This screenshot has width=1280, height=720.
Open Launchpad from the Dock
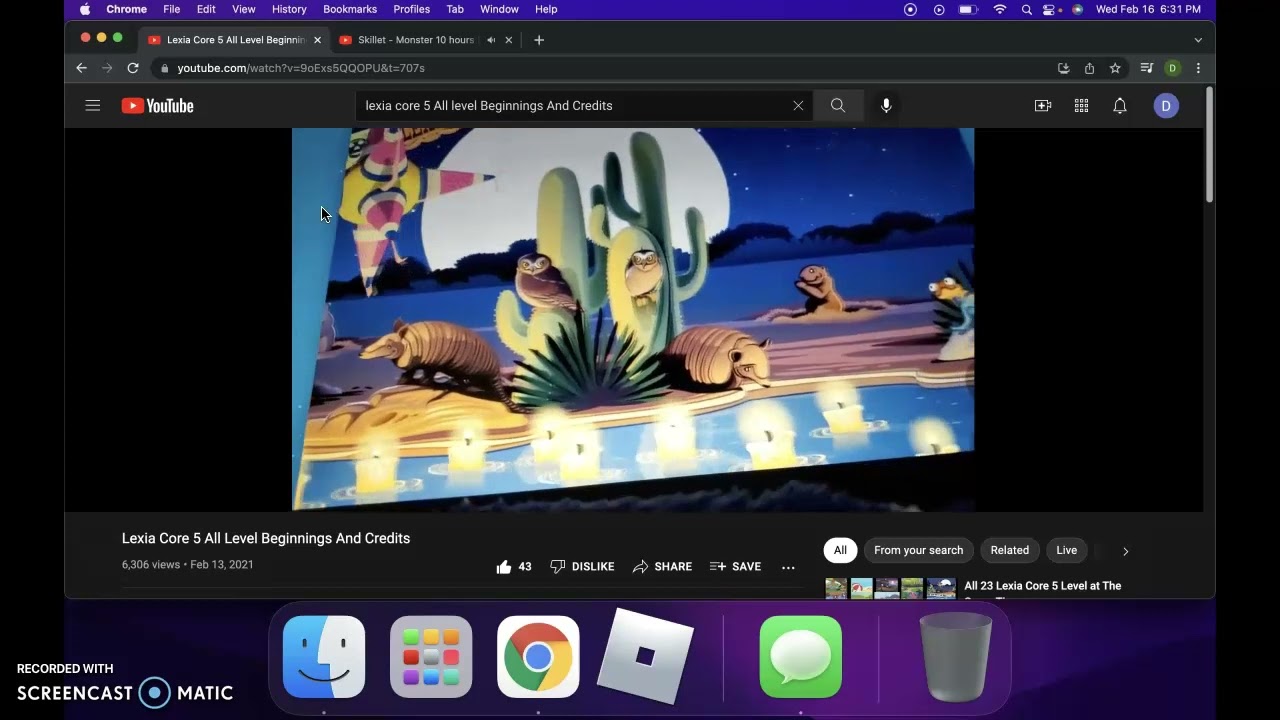pyautogui.click(x=431, y=657)
